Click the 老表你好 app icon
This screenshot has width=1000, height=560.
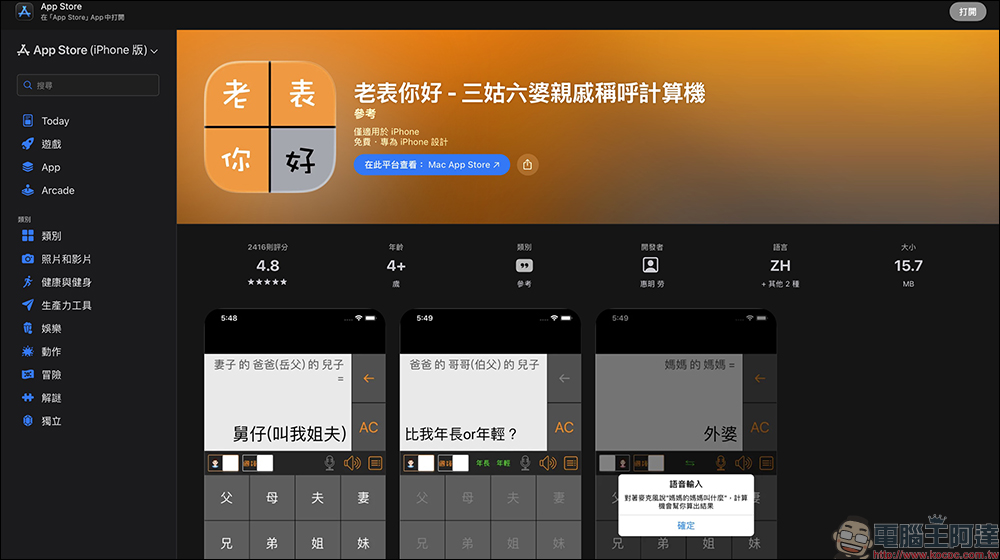[270, 127]
